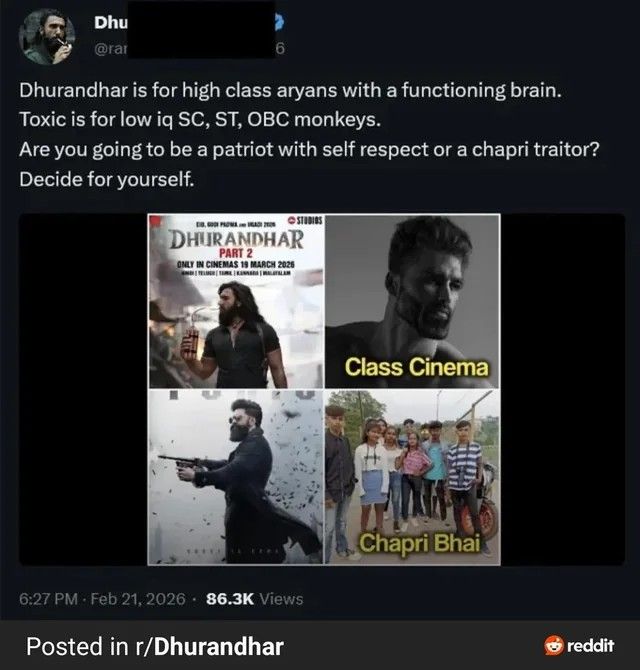The height and width of the screenshot is (670, 640).
Task: Open the Chapri Bhai group photo
Action: [x=412, y=477]
